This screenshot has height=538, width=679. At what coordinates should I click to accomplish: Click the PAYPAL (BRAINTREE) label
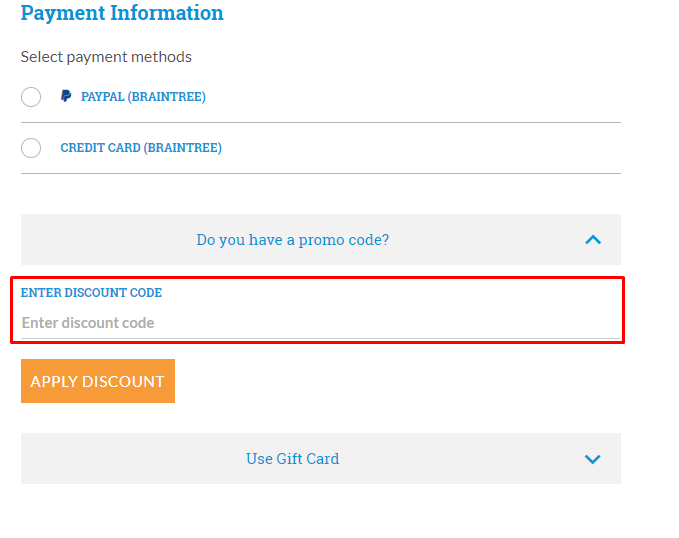click(143, 97)
